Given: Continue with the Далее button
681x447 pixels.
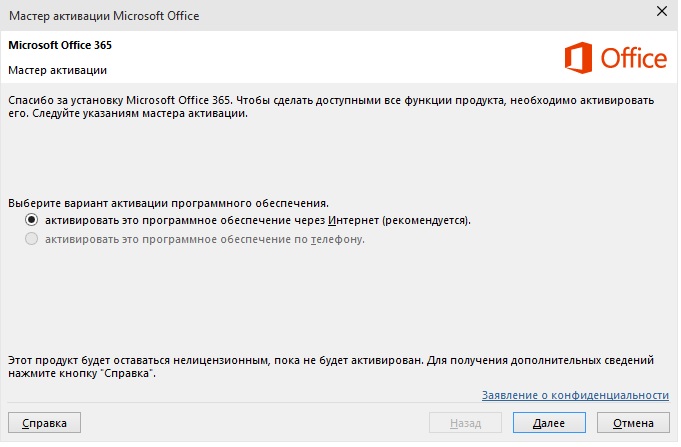Looking at the screenshot, I should click(549, 423).
